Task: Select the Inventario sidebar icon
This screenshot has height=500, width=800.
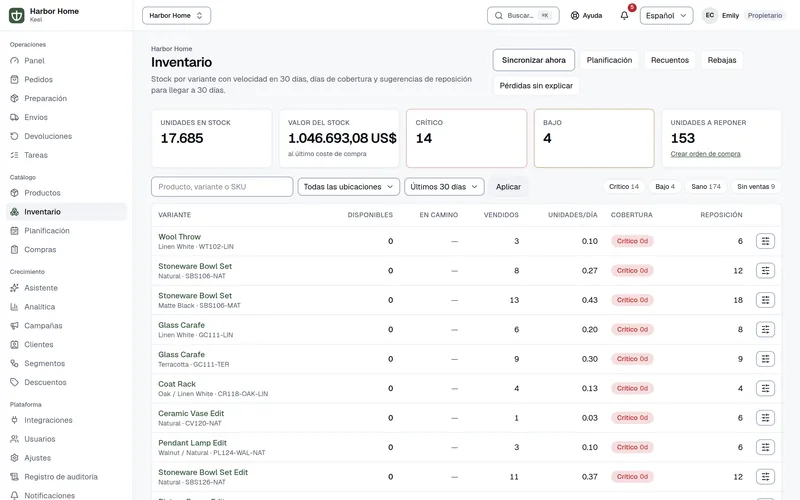Action: coord(14,212)
